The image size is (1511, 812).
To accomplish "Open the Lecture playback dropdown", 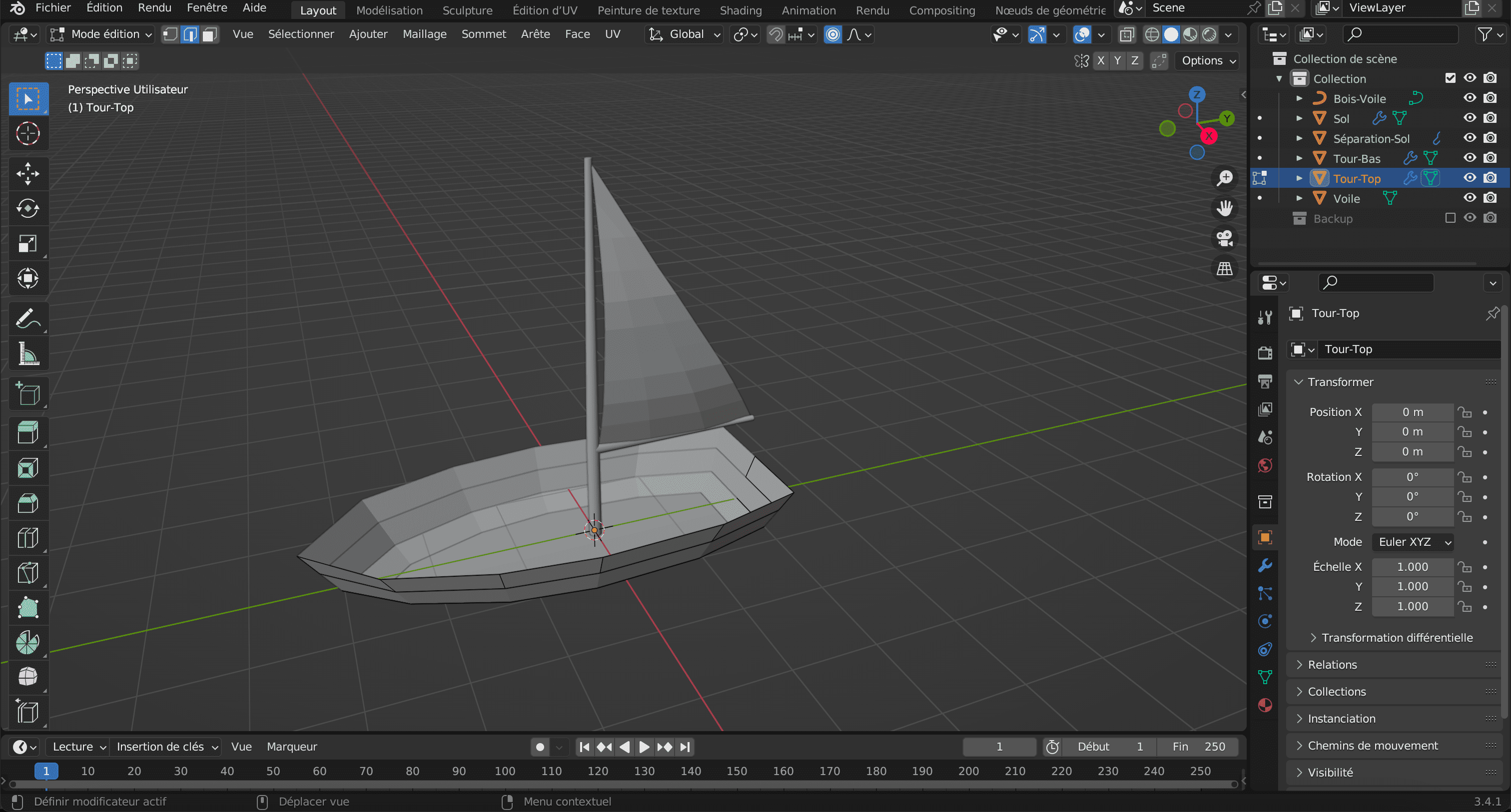I will click(79, 747).
